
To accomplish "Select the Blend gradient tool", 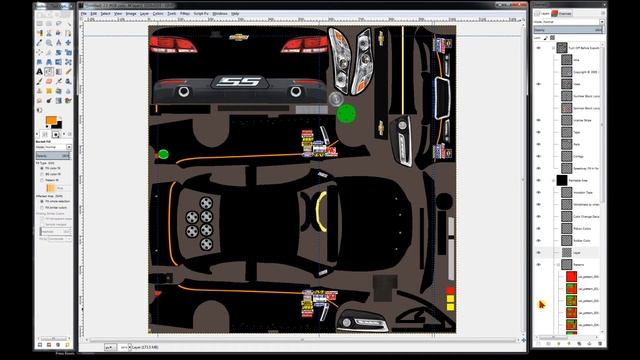I will pyautogui.click(x=58, y=71).
